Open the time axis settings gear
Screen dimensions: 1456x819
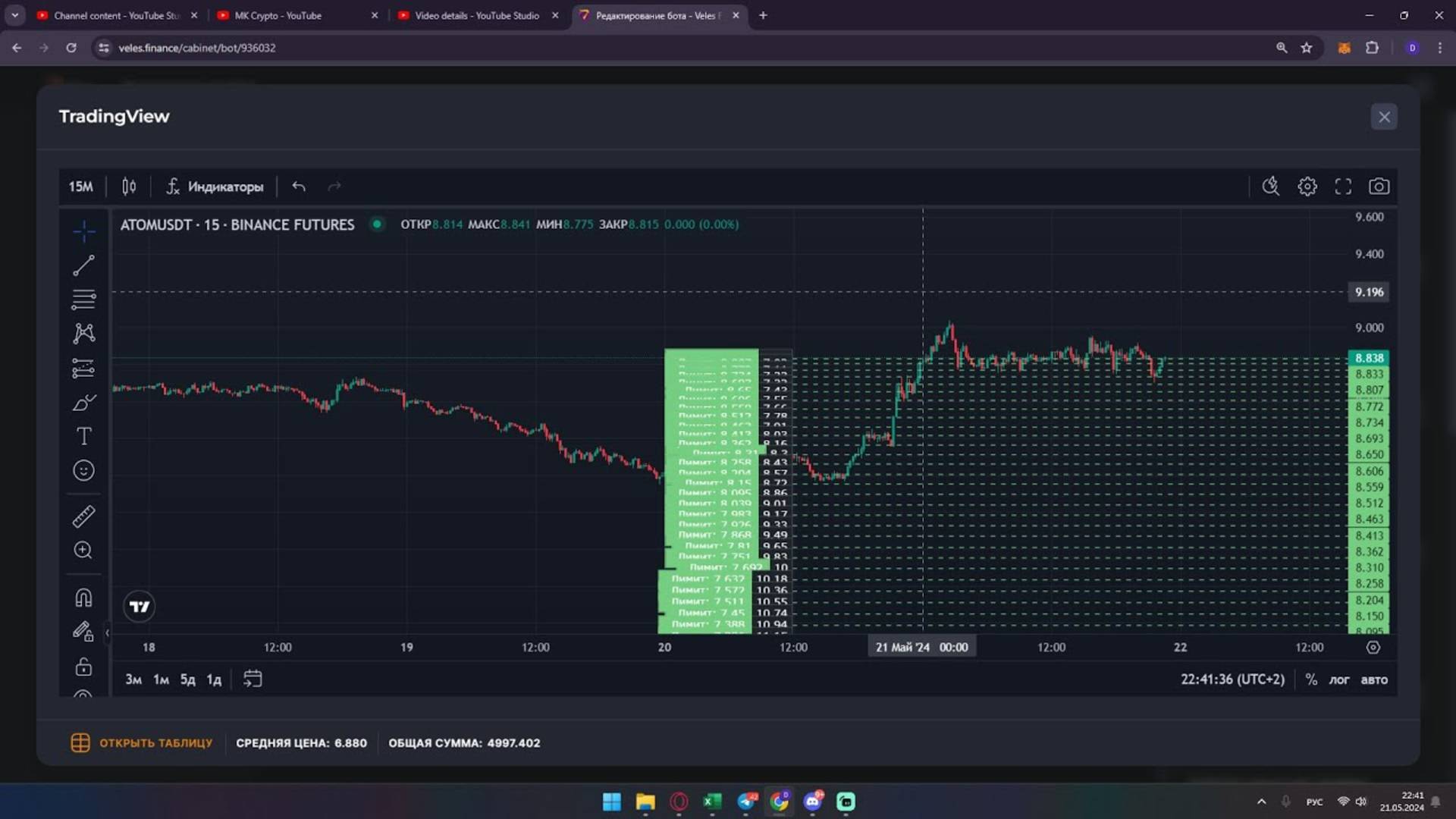click(1373, 648)
